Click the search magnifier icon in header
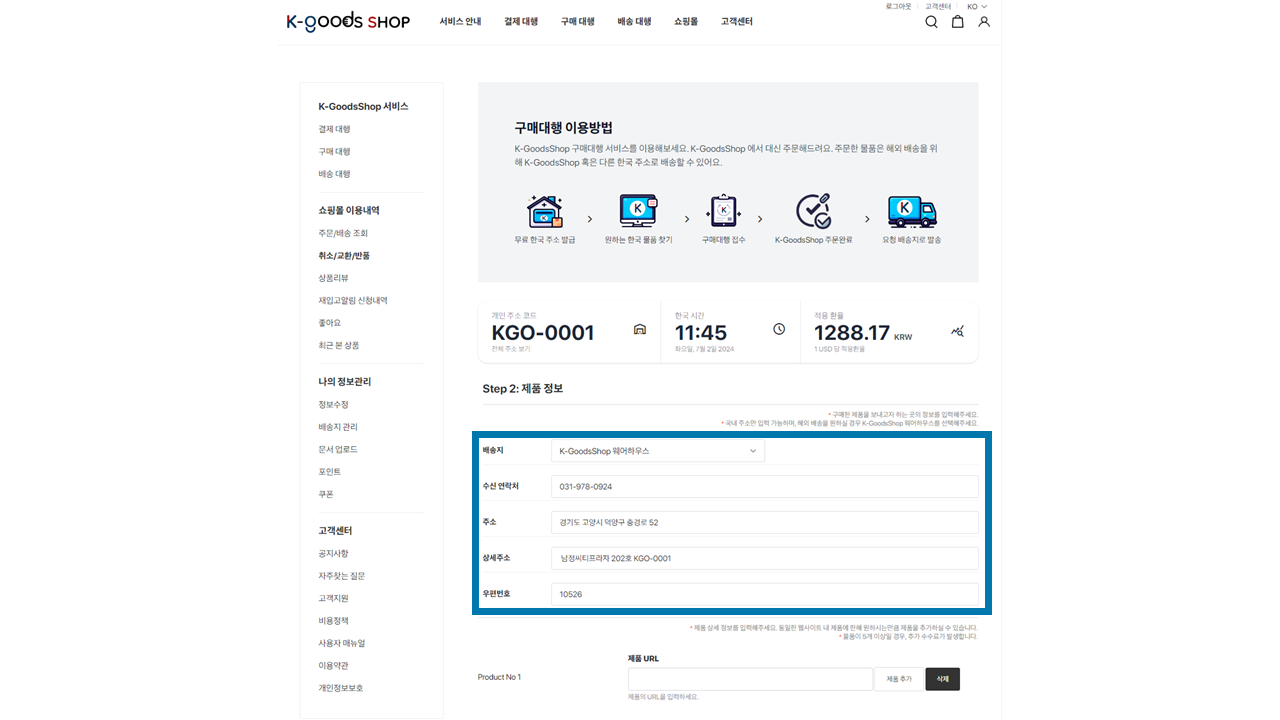 (x=931, y=22)
